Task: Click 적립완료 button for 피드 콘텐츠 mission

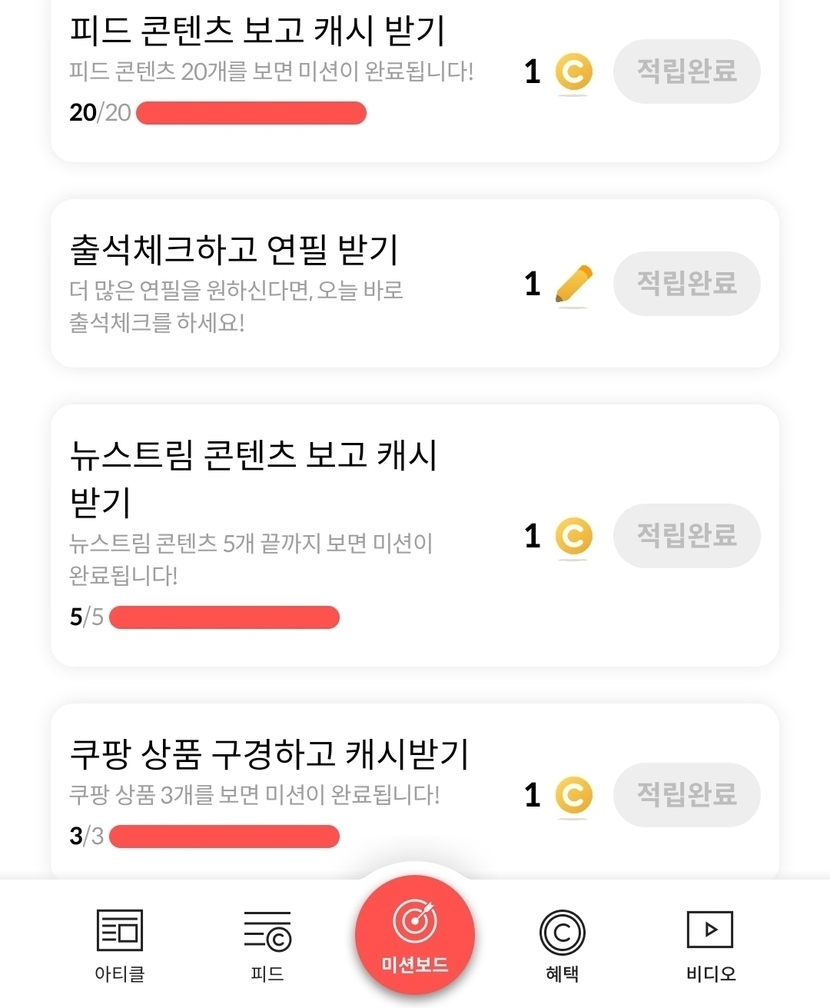Action: pos(686,71)
